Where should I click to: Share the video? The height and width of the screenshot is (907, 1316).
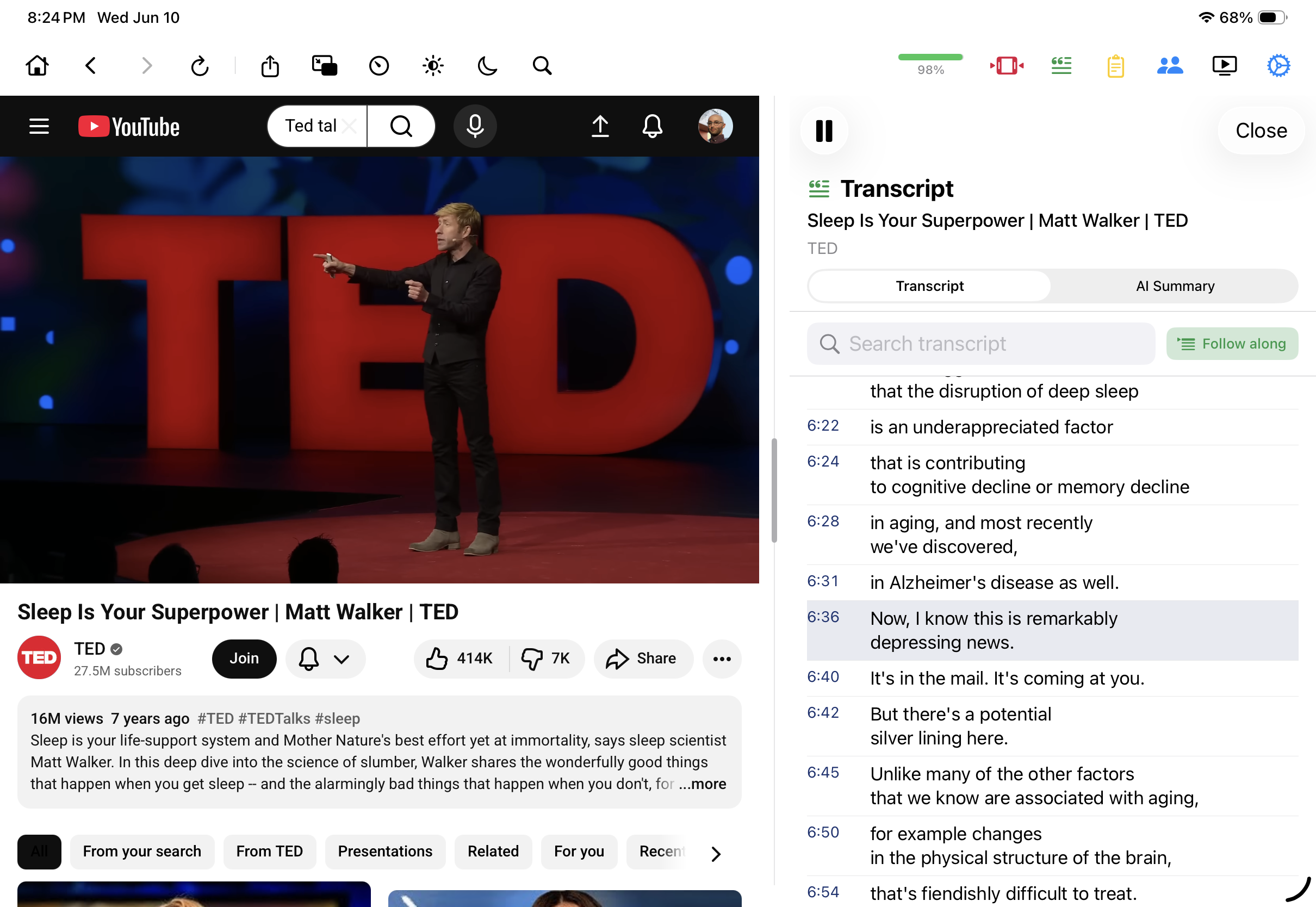coord(643,658)
